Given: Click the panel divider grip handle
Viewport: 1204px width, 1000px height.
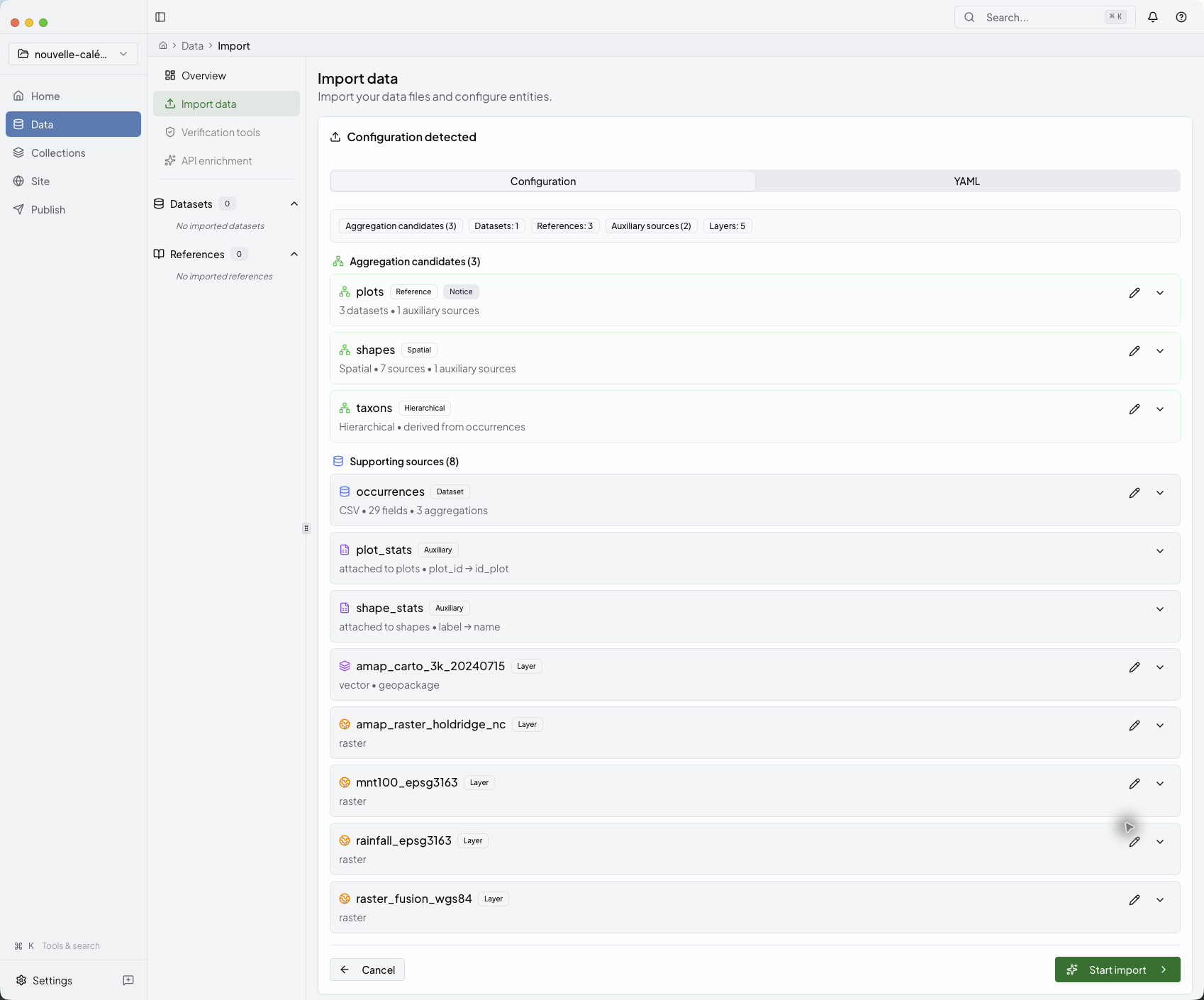Looking at the screenshot, I should tap(306, 528).
